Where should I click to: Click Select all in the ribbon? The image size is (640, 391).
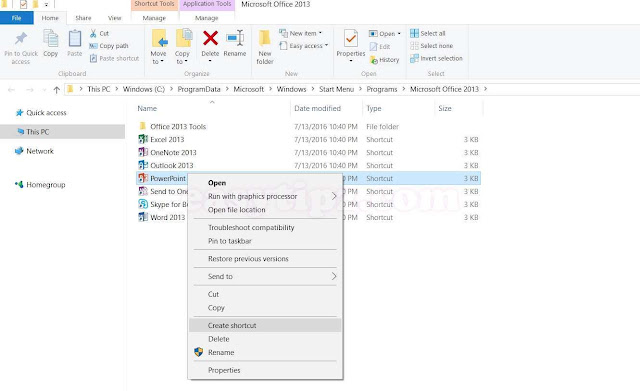[428, 33]
